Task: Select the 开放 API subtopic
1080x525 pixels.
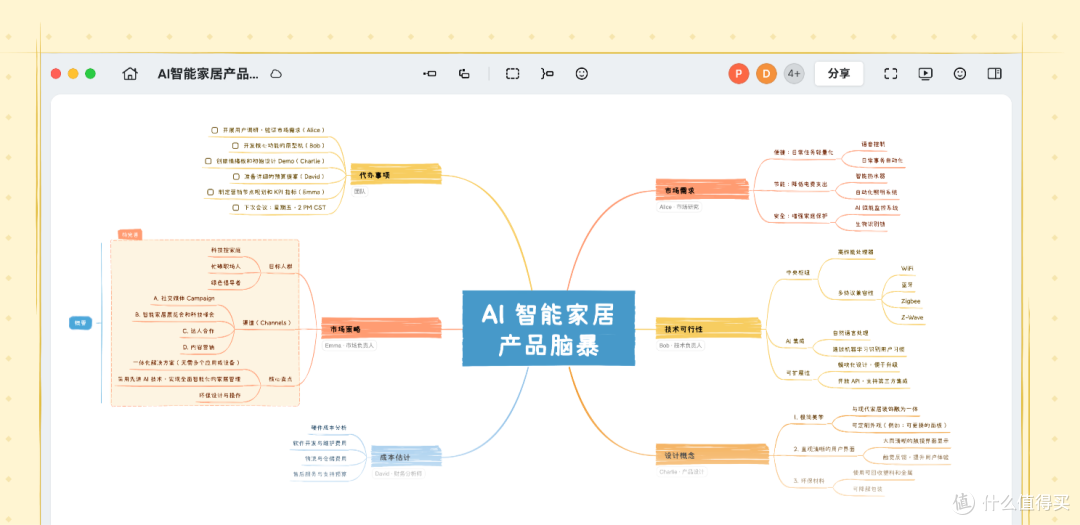Action: point(872,381)
